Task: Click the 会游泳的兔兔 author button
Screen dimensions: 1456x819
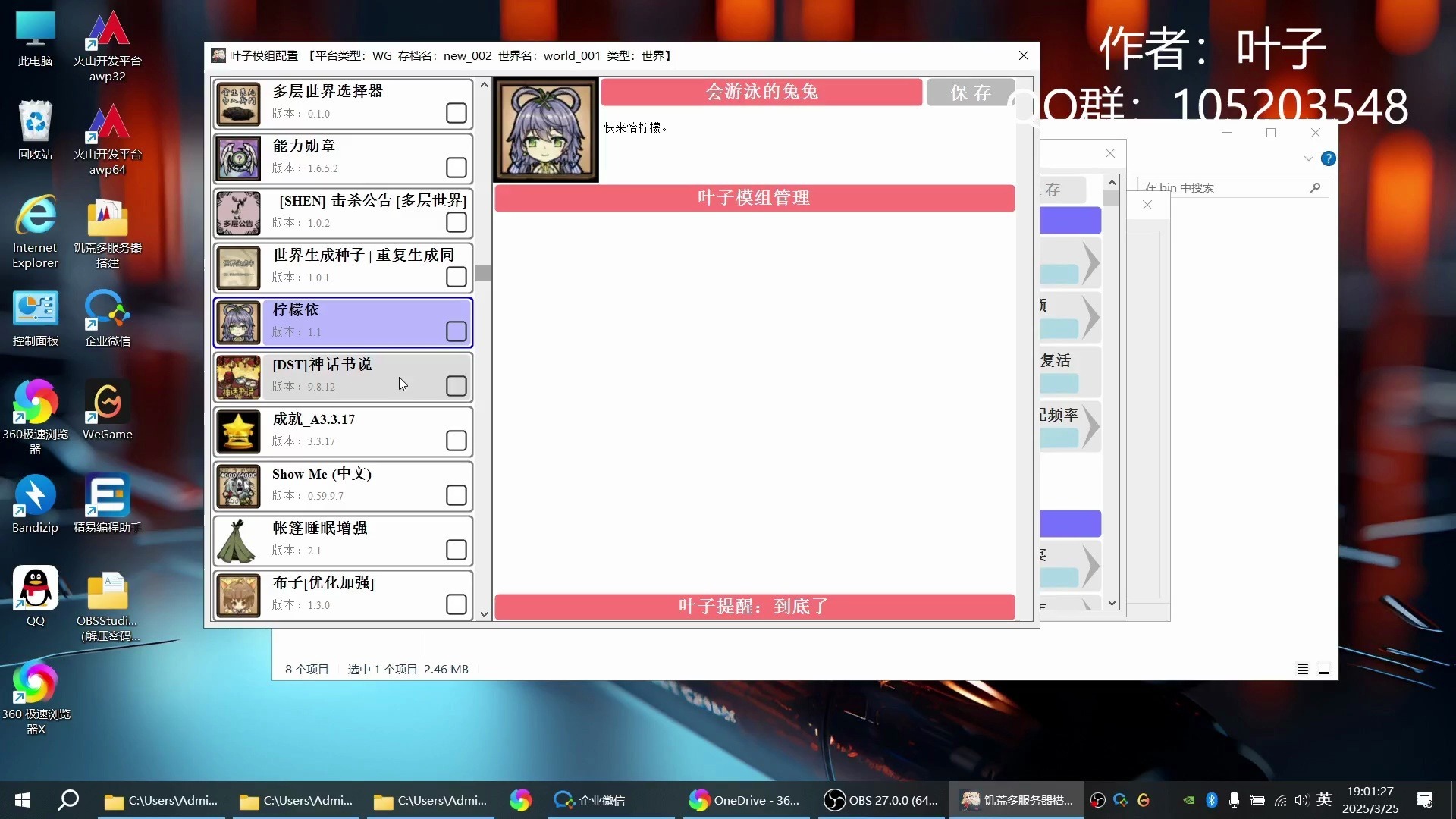Action: pos(761,92)
